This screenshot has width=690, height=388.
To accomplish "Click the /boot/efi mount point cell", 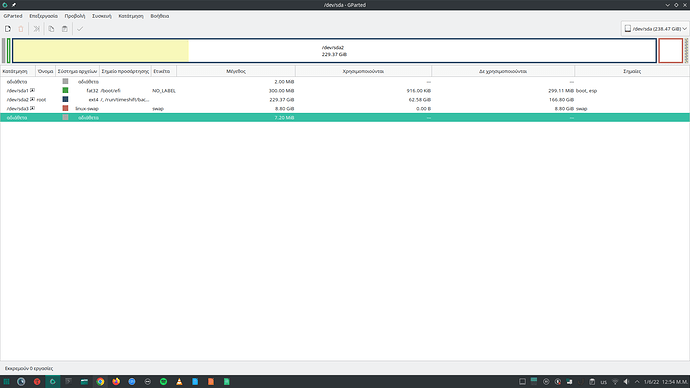I will 110,91.
